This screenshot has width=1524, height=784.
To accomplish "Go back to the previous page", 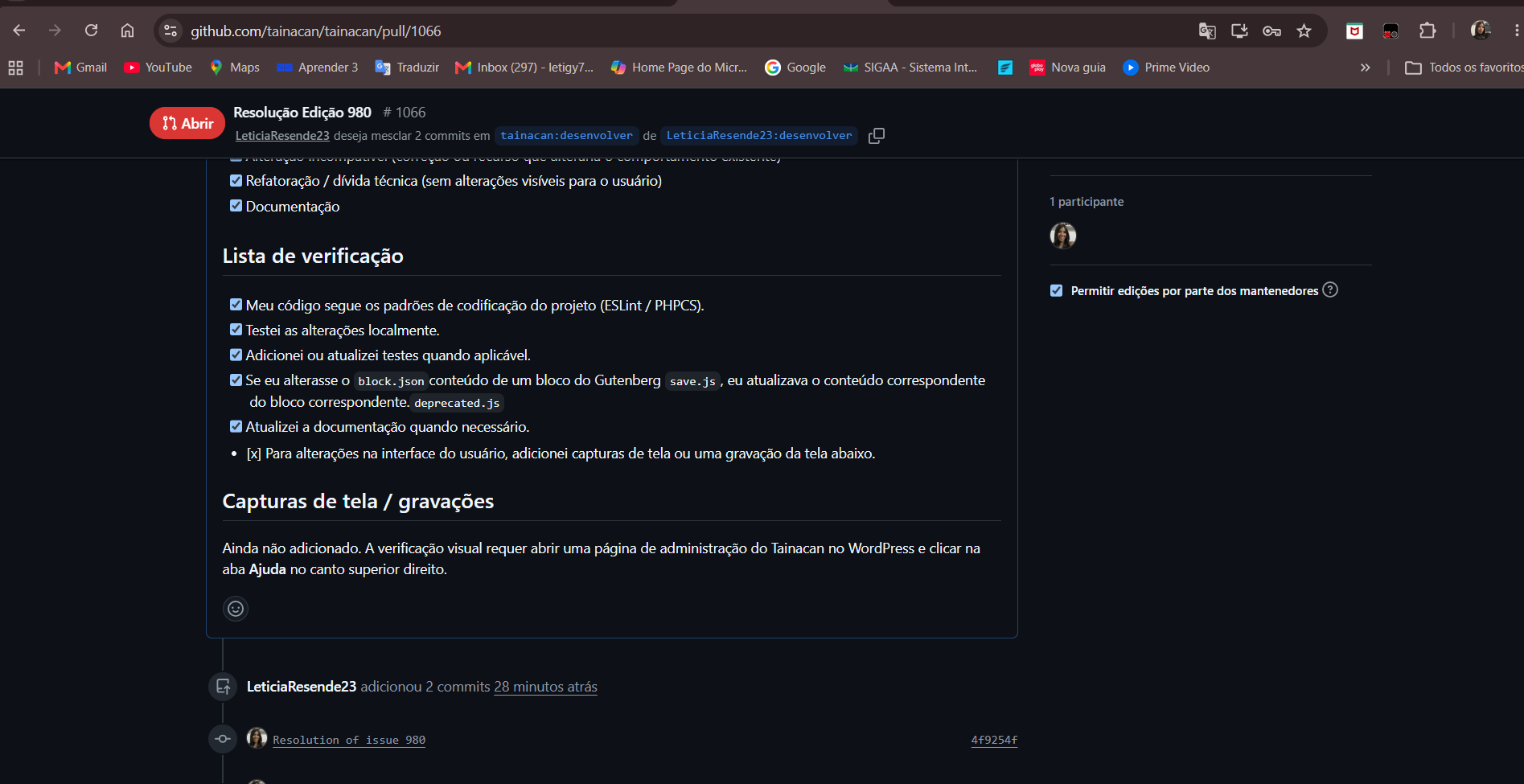I will point(19,31).
